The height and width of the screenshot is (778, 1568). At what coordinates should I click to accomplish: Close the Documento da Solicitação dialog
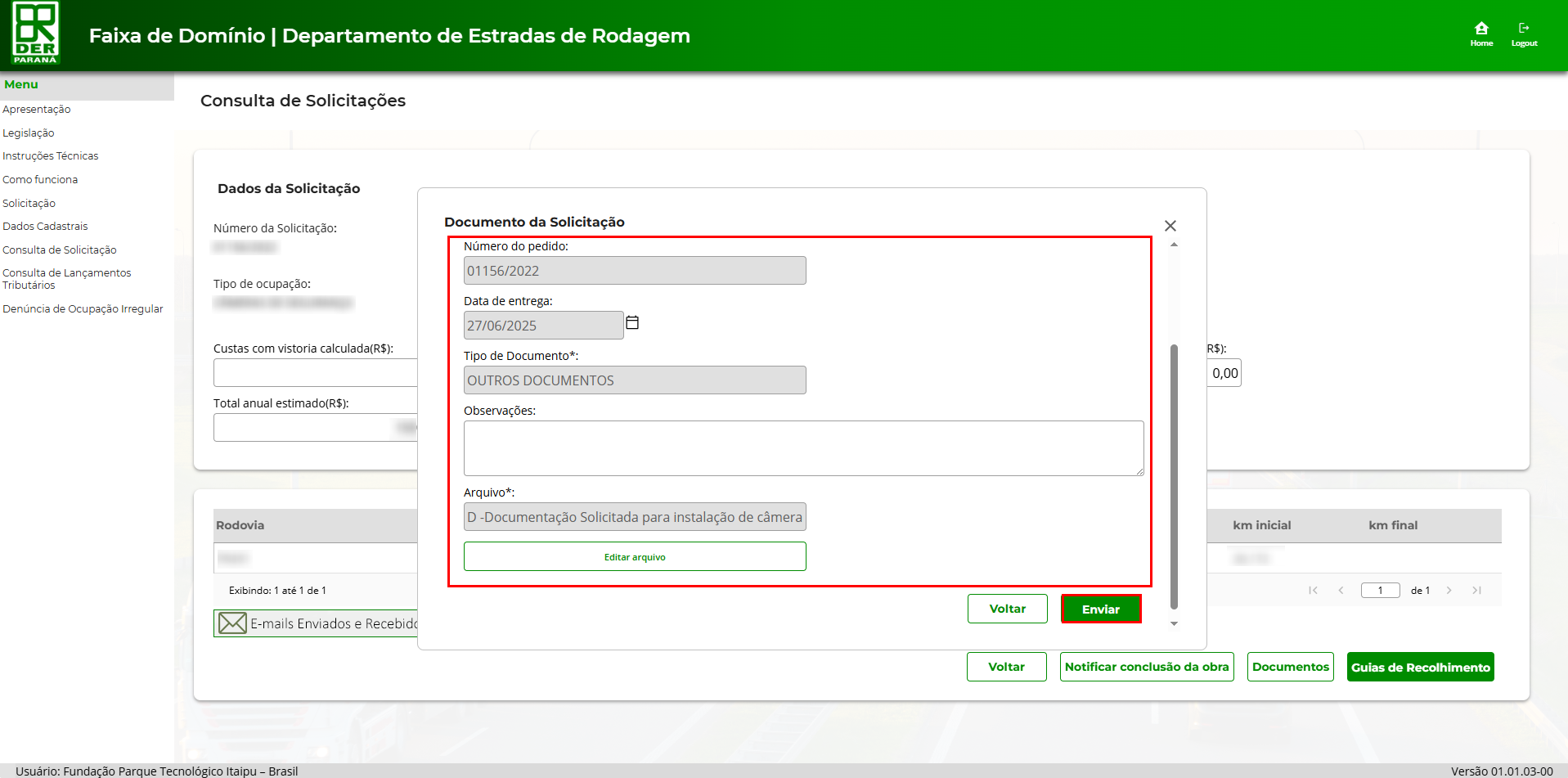point(1170,226)
